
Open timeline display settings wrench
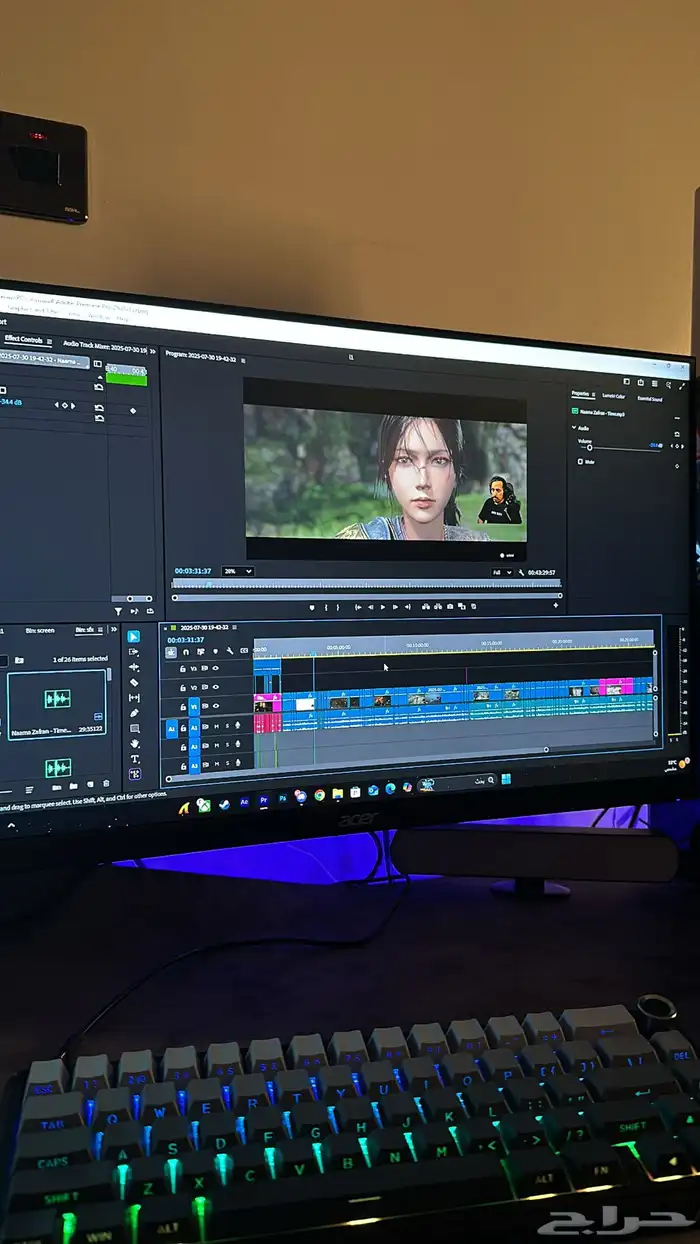click(x=230, y=651)
